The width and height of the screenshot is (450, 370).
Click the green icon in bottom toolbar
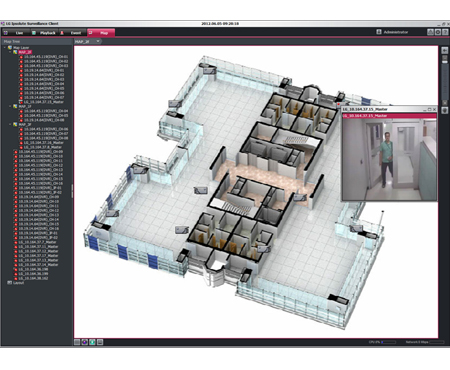[x=92, y=342]
